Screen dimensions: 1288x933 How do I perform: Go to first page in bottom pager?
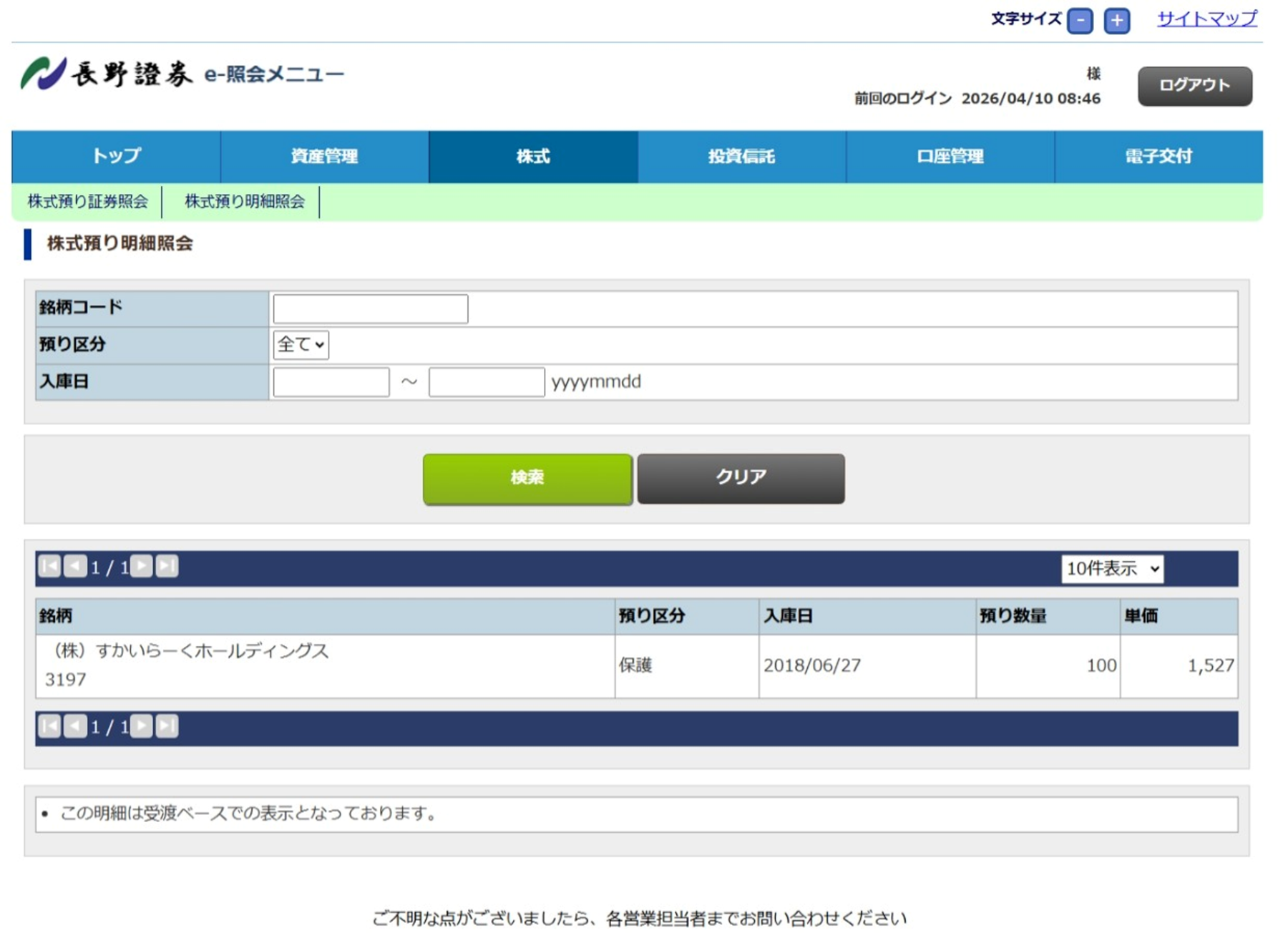(49, 726)
